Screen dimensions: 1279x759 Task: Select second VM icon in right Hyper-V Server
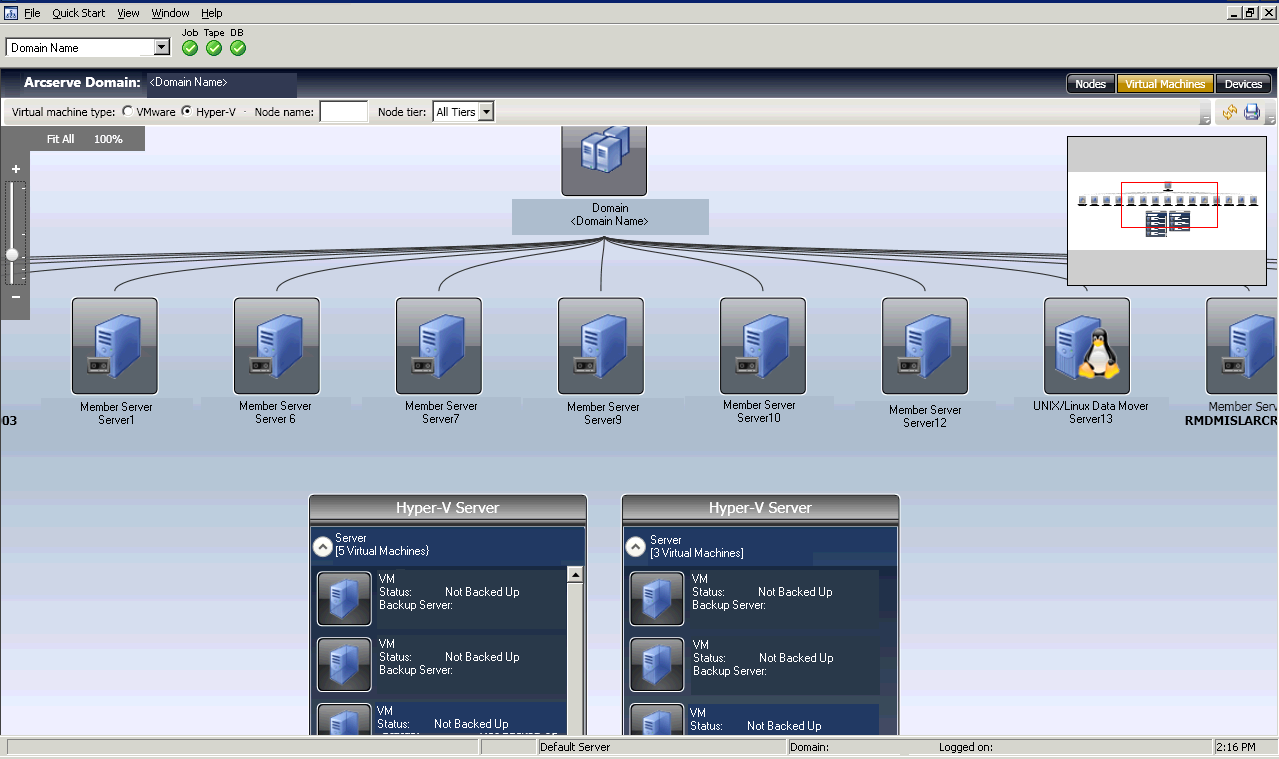point(657,664)
